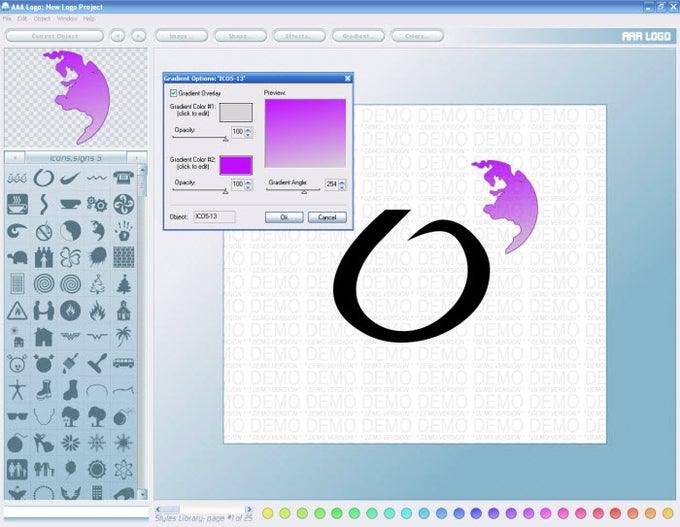Viewport: 680px width, 527px height.
Task: Confirm gradient with Ok button
Action: coord(284,217)
